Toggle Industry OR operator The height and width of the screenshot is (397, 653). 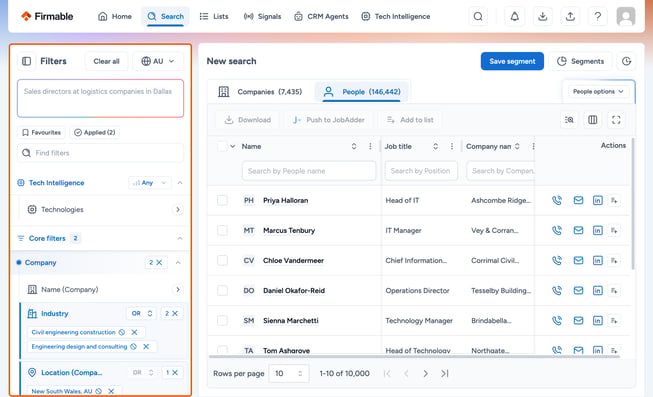pos(142,314)
